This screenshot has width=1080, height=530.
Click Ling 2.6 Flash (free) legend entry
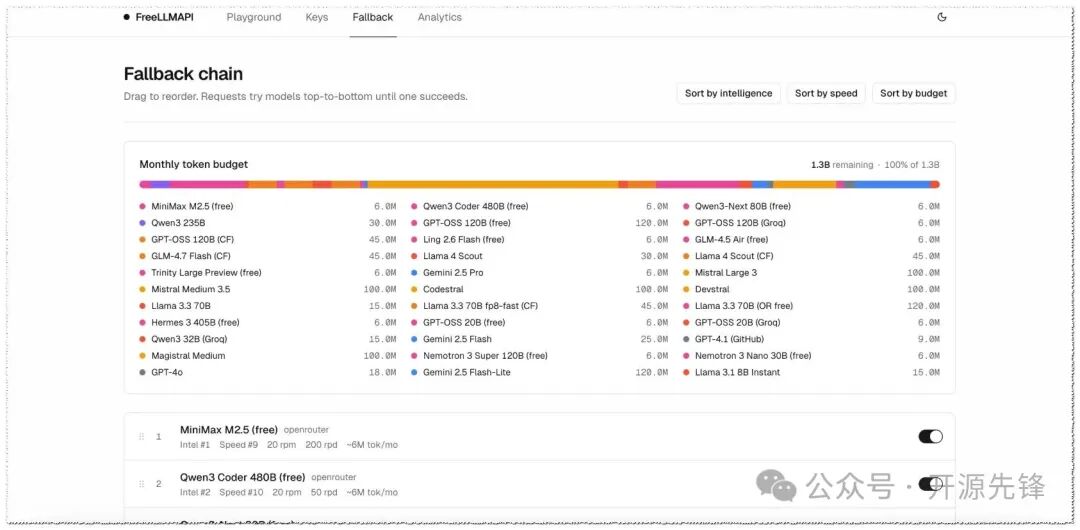pos(464,239)
